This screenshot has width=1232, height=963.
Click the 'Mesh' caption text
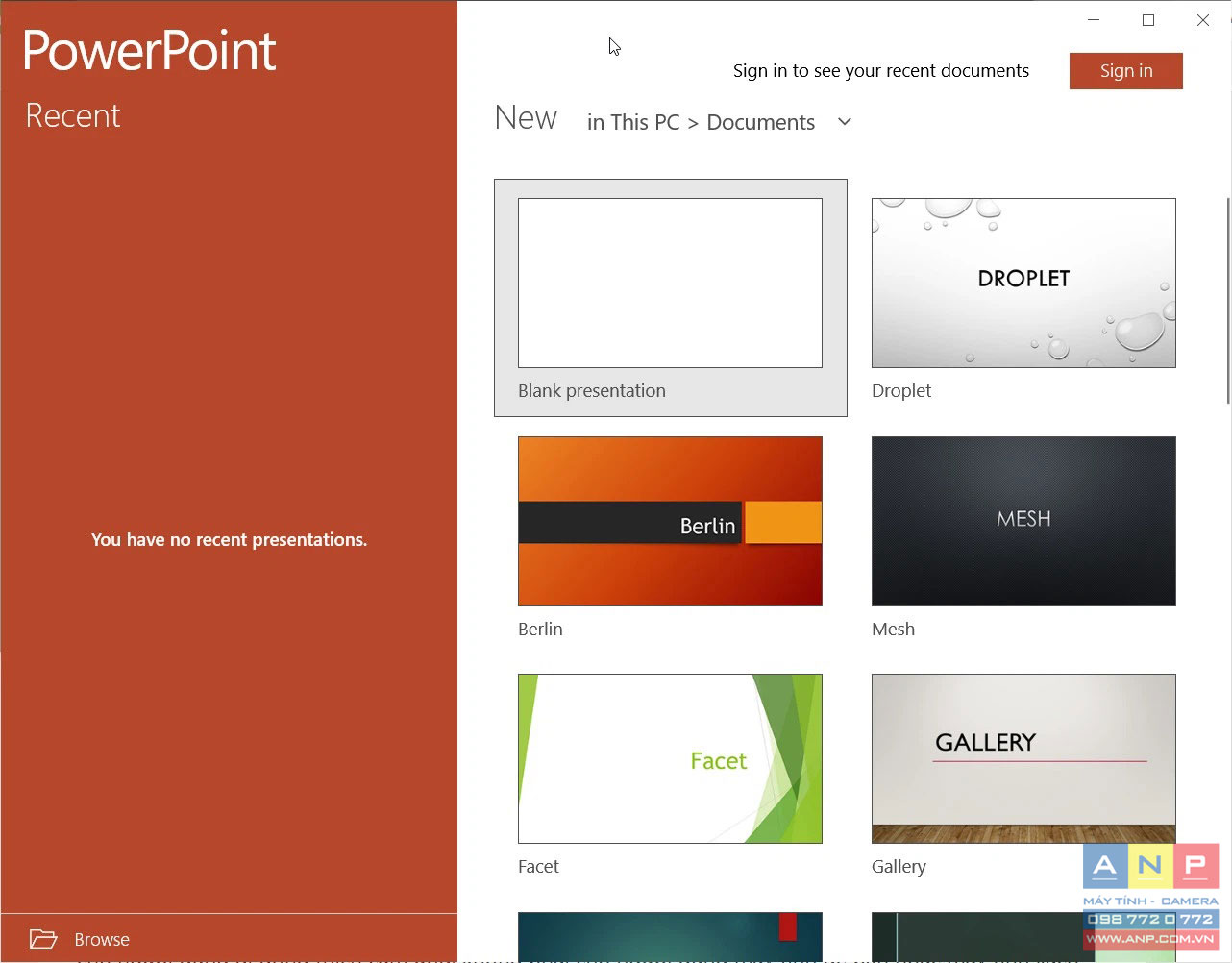(x=893, y=630)
